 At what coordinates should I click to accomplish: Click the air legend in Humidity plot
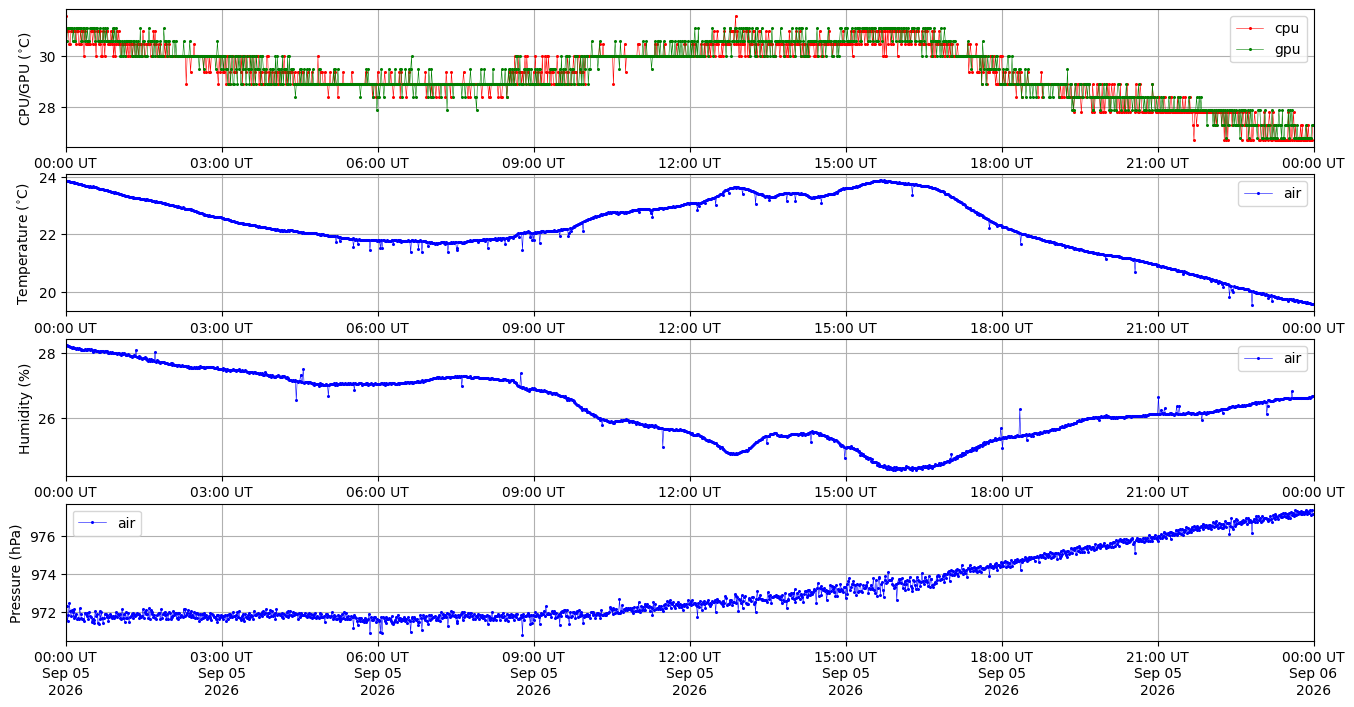coord(1273,358)
